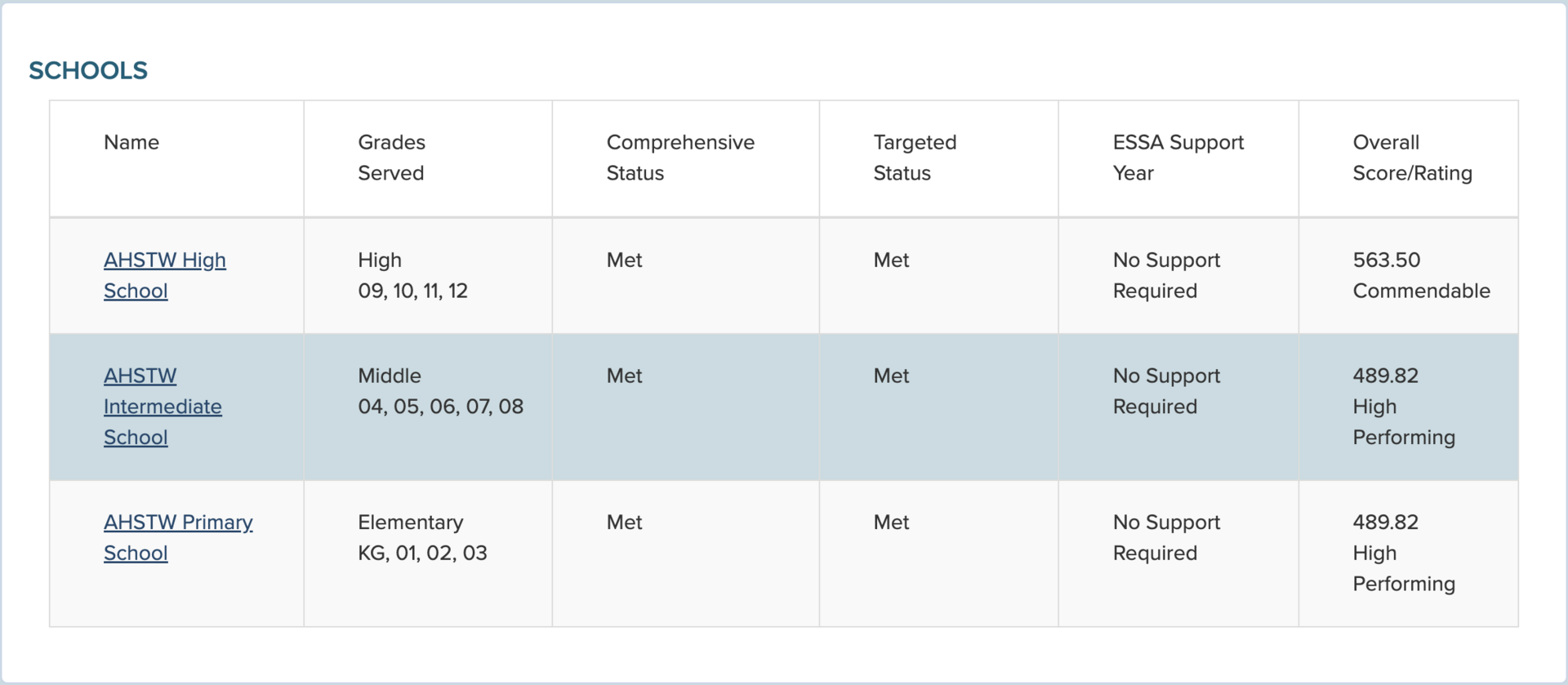The image size is (1568, 685).
Task: Click the ESSA Support Year column header
Action: pyautogui.click(x=1178, y=158)
